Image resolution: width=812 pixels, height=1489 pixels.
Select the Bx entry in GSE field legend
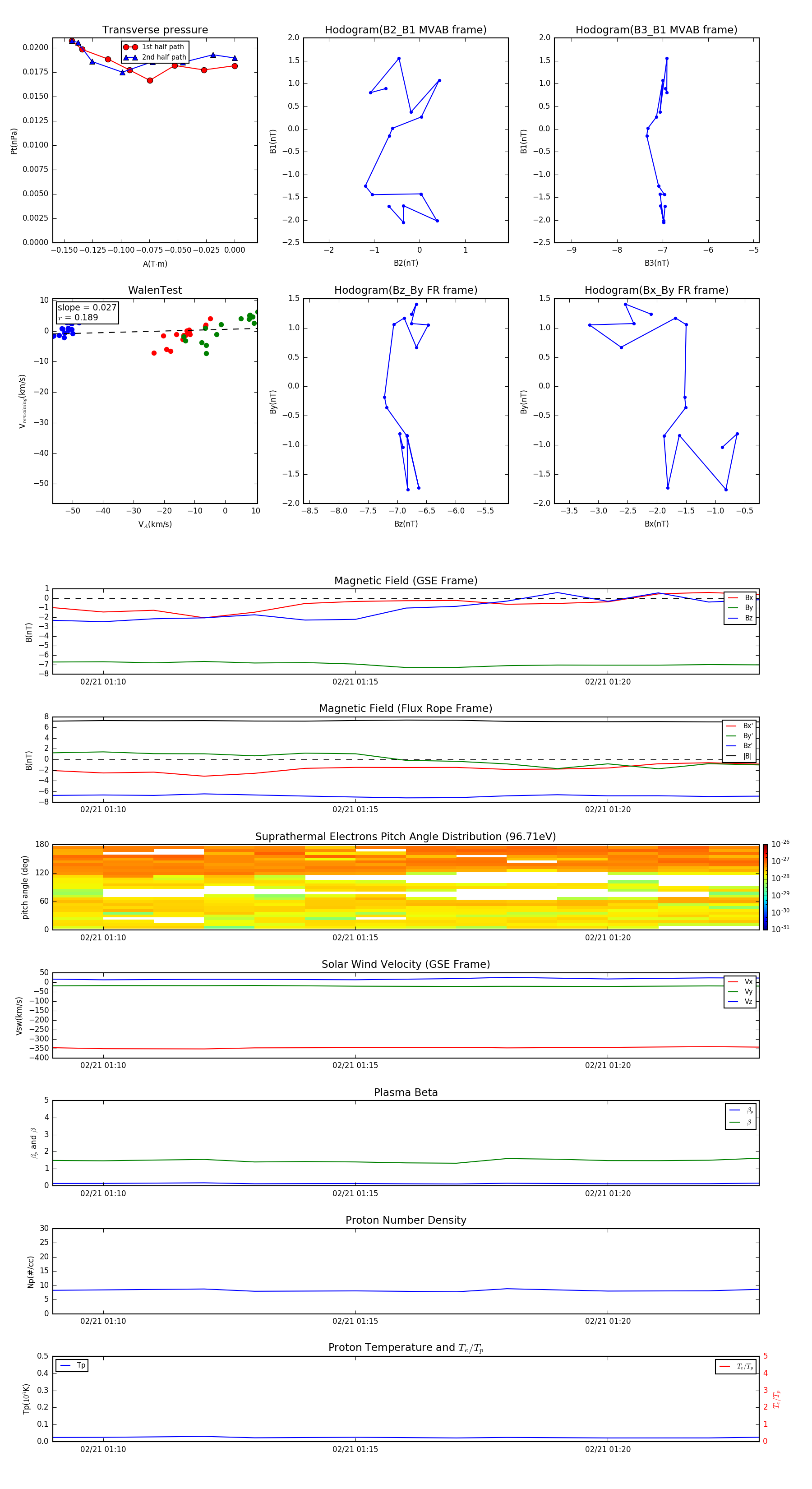[x=740, y=598]
